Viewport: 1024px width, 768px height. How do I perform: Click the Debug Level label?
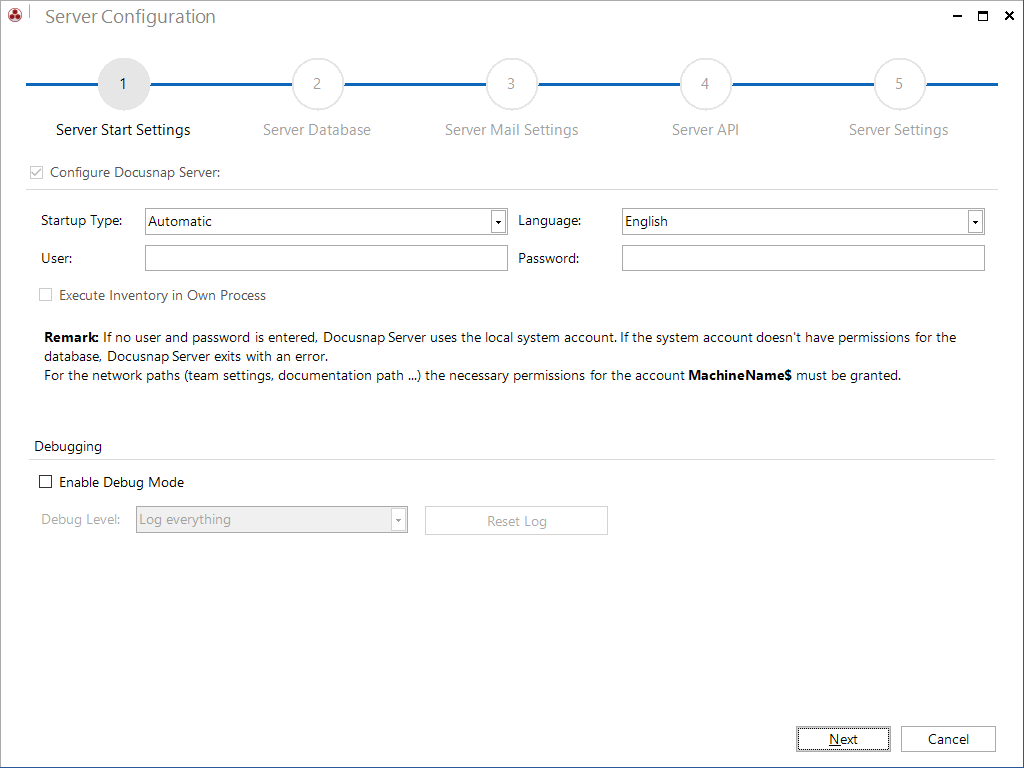pyautogui.click(x=81, y=520)
